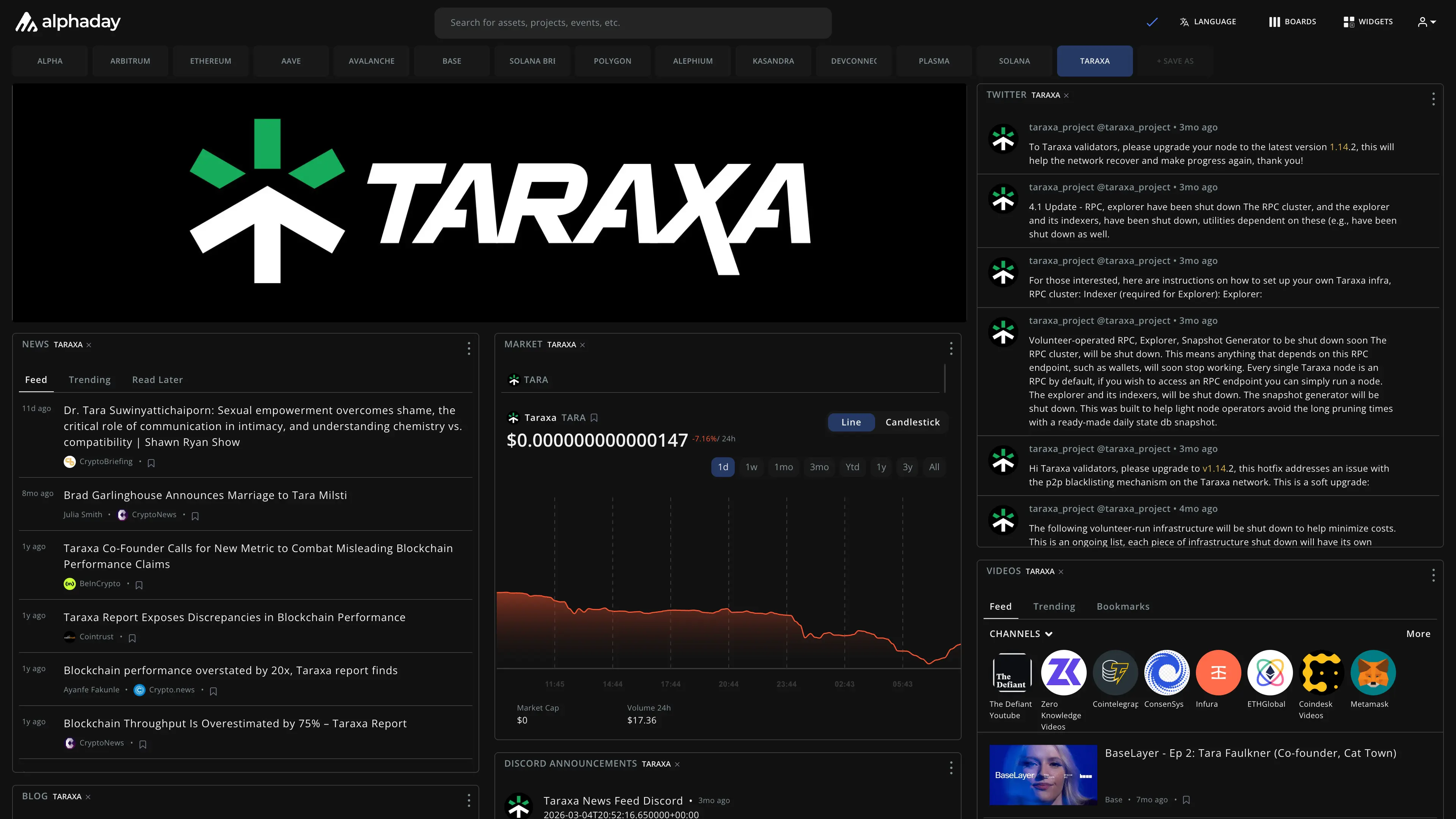Open the Boards panel
The width and height of the screenshot is (1456, 819).
pyautogui.click(x=1292, y=22)
